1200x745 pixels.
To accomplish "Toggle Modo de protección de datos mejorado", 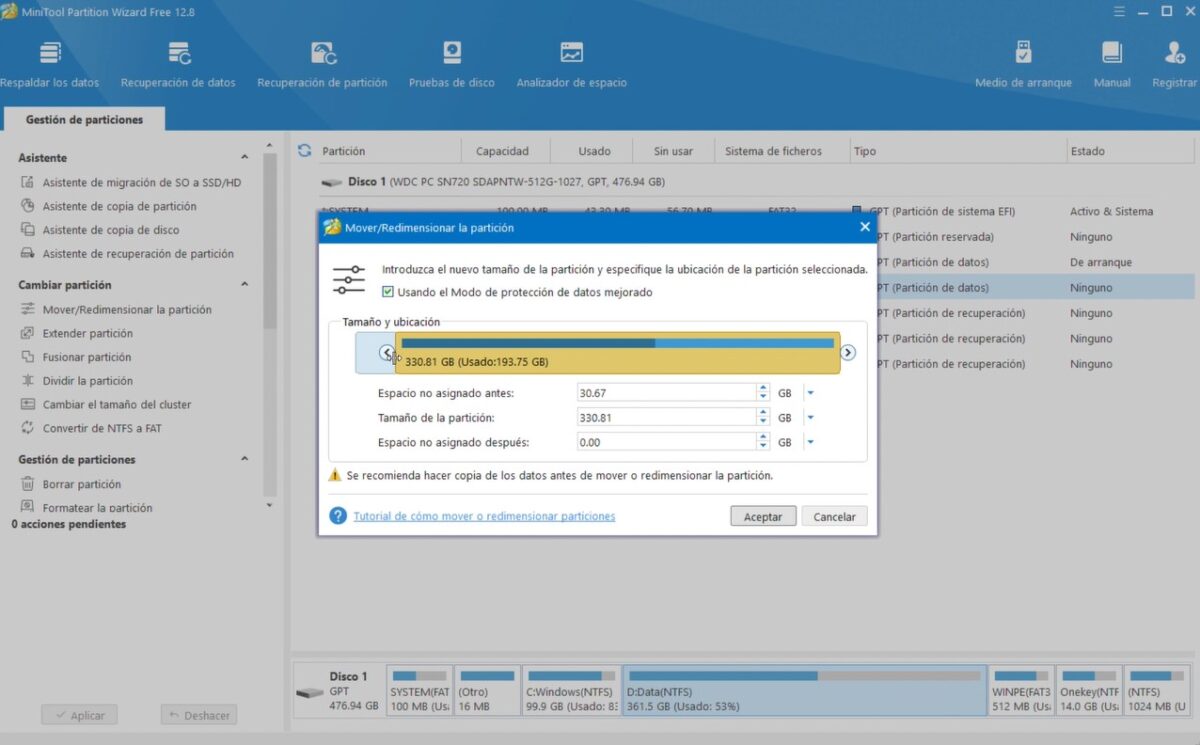I will [388, 292].
